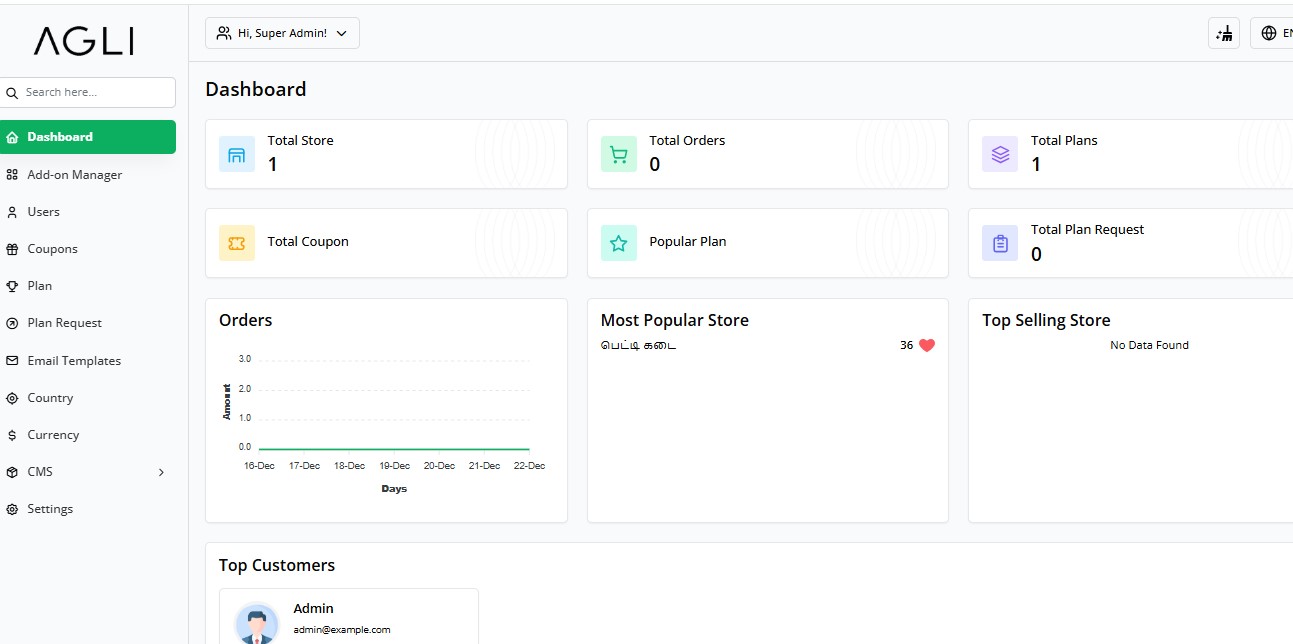This screenshot has height=644, width=1293.
Task: Open Add-on Manager in the sidebar
Action: point(74,175)
